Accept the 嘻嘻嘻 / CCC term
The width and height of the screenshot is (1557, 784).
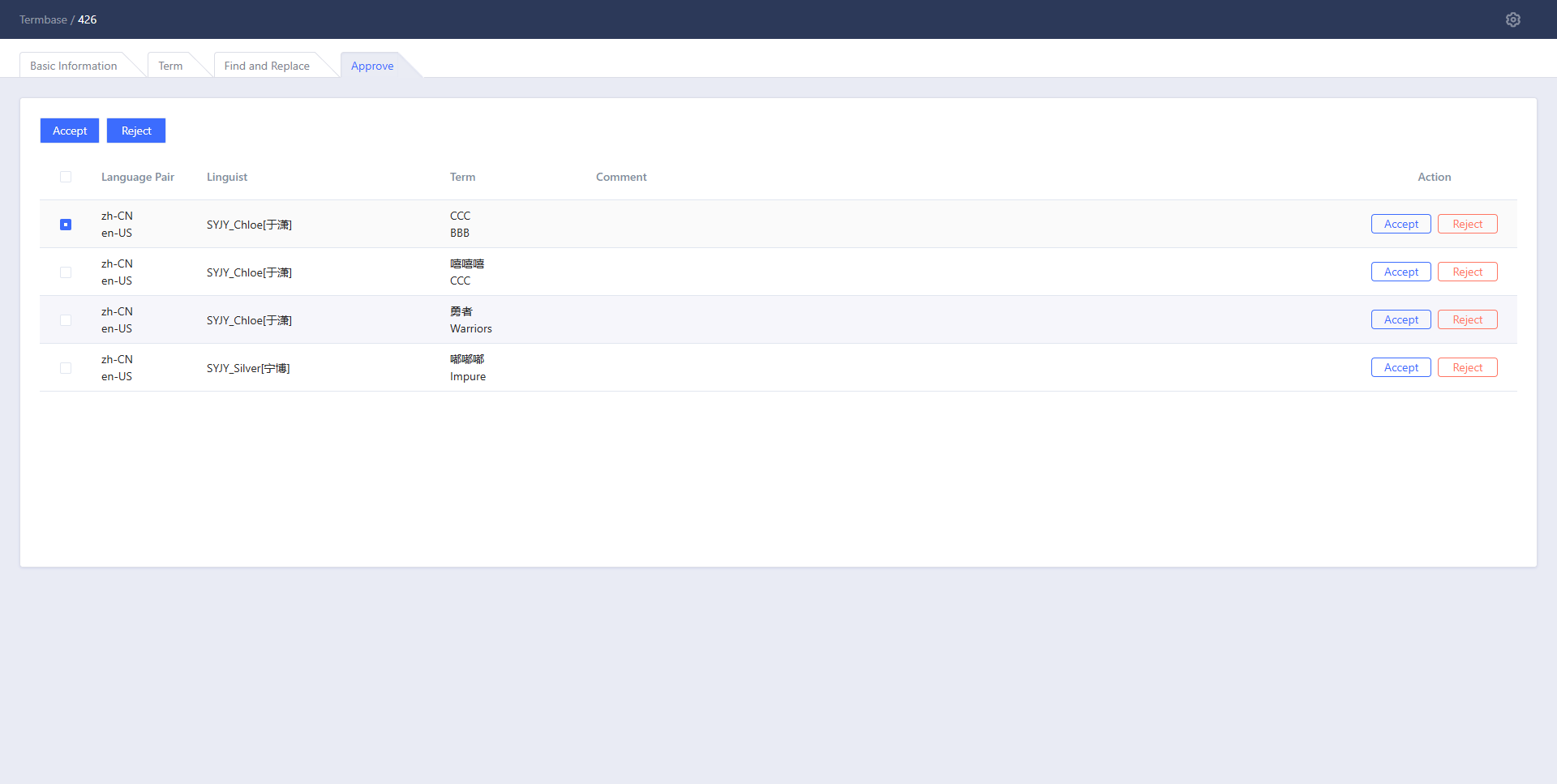coord(1401,272)
